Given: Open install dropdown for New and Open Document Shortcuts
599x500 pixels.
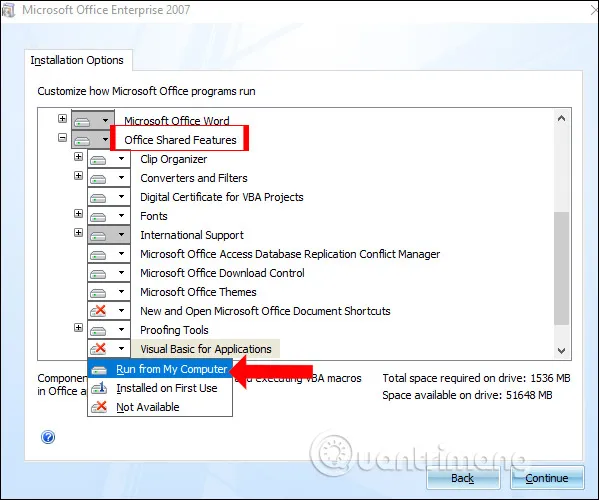Looking at the screenshot, I should (x=109, y=311).
